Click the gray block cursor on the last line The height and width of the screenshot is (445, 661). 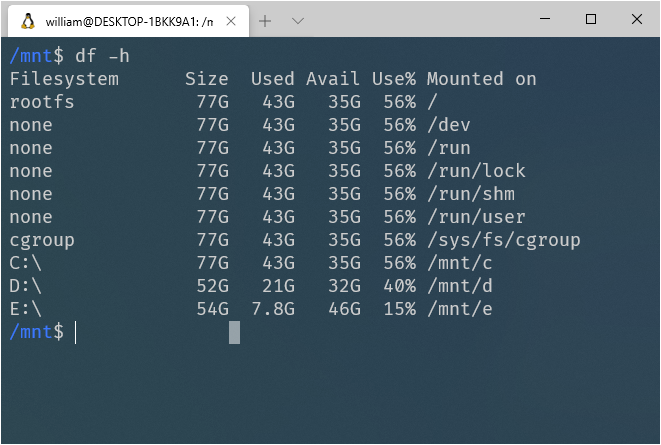coord(234,332)
